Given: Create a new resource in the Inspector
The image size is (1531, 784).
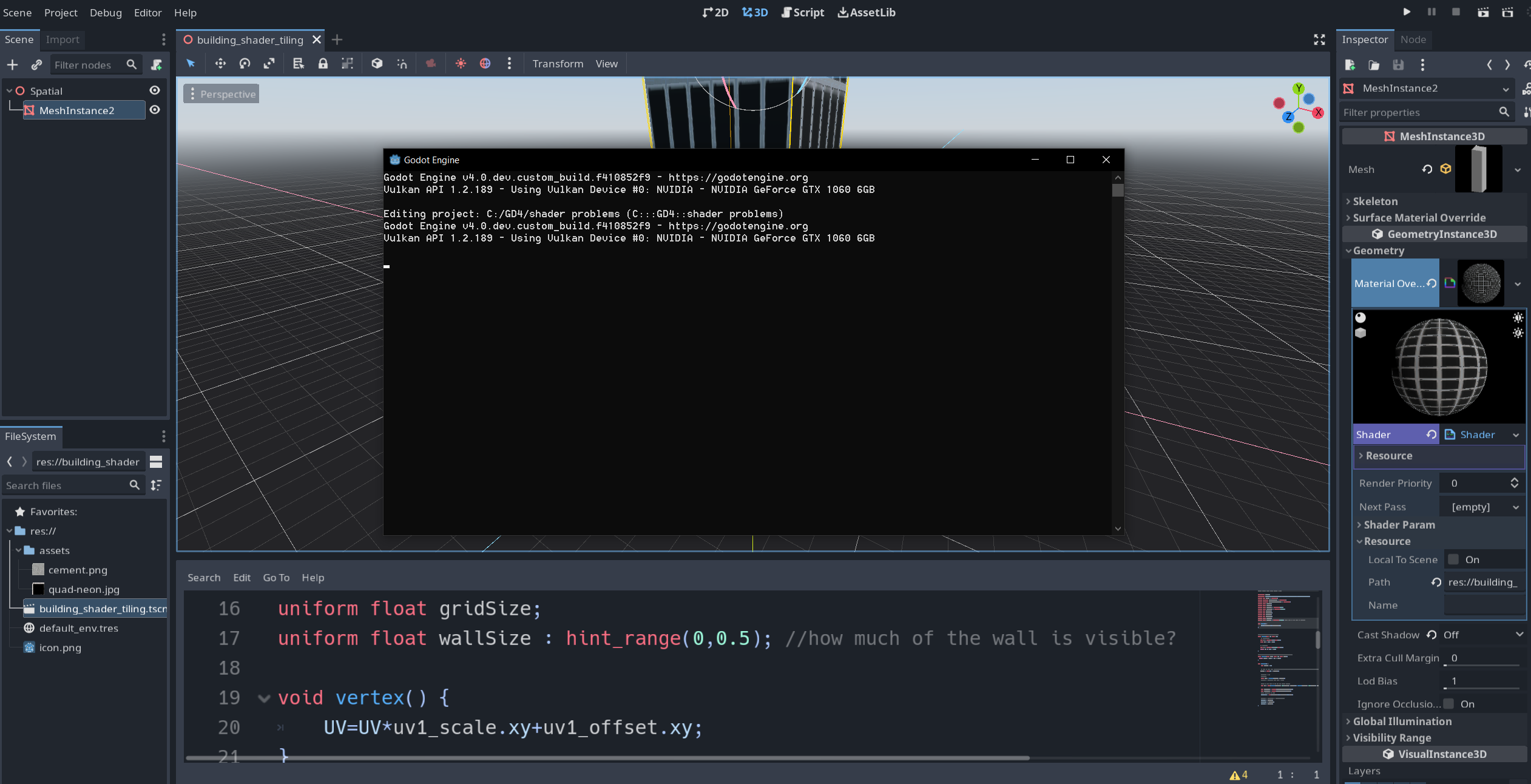Looking at the screenshot, I should pyautogui.click(x=1351, y=65).
